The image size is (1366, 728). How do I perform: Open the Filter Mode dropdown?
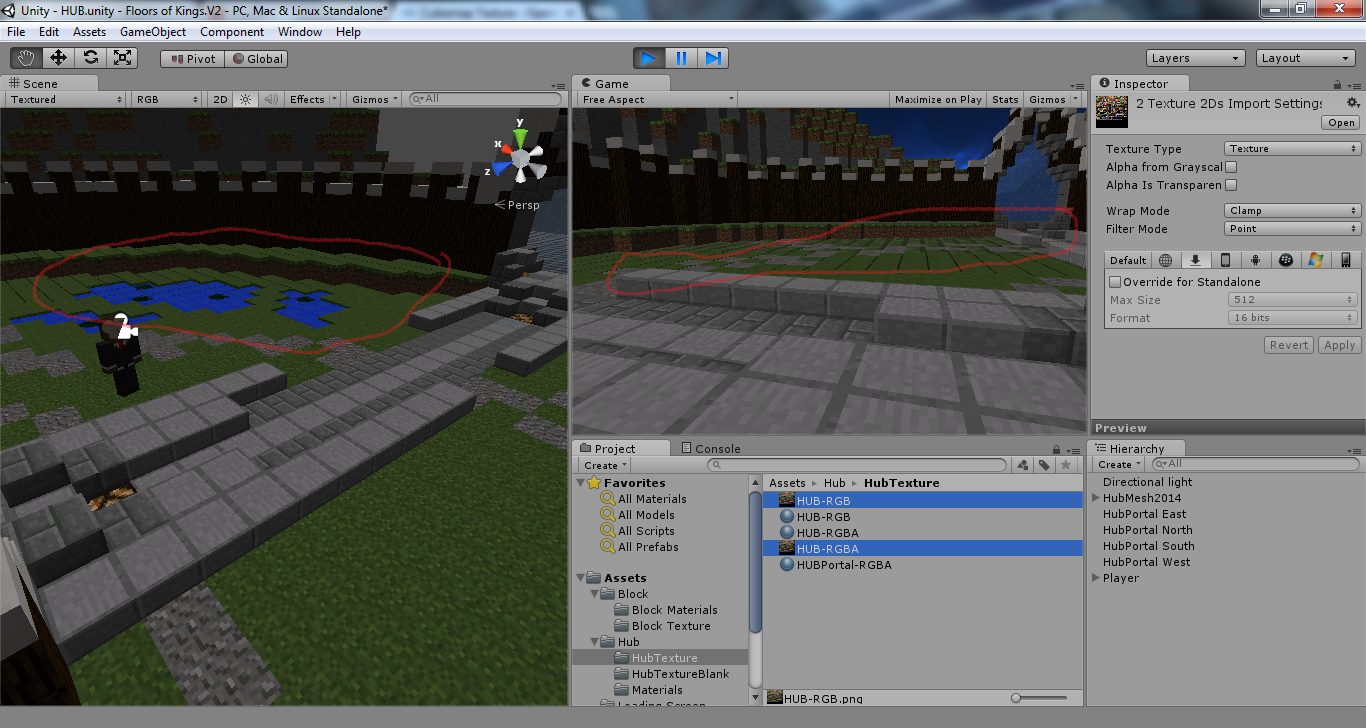click(x=1292, y=229)
